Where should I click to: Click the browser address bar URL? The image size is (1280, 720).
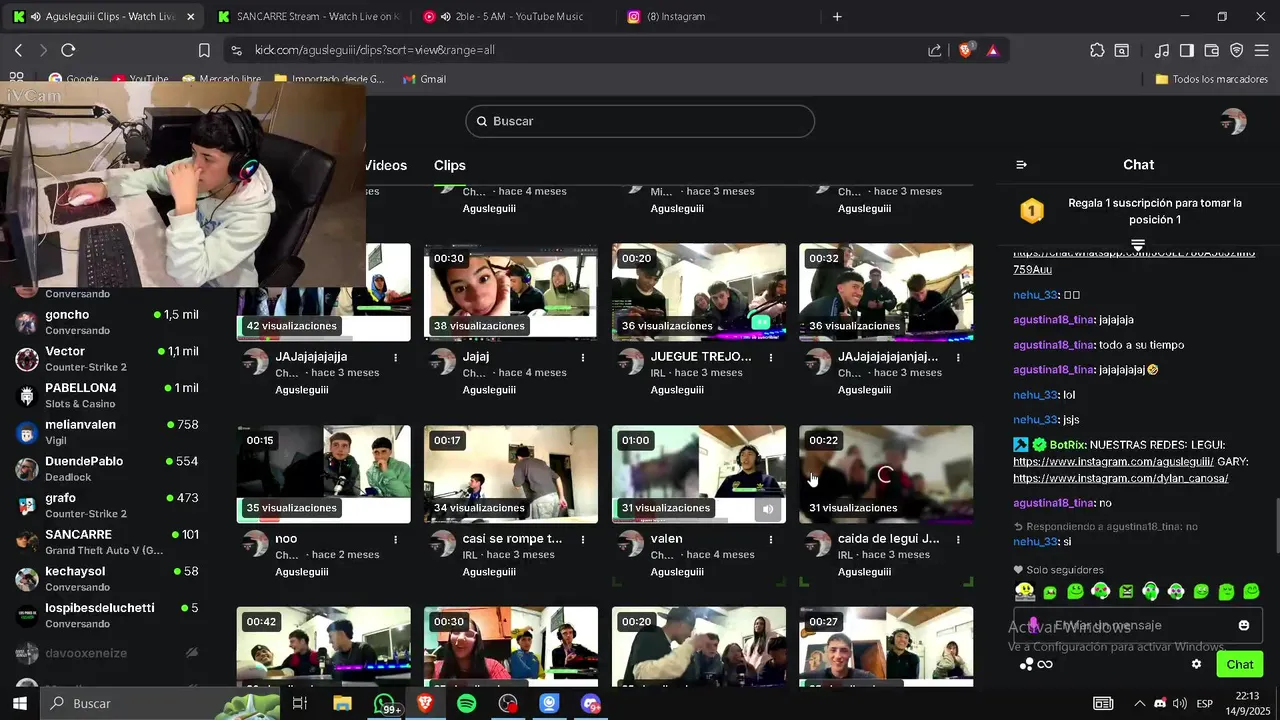point(375,50)
